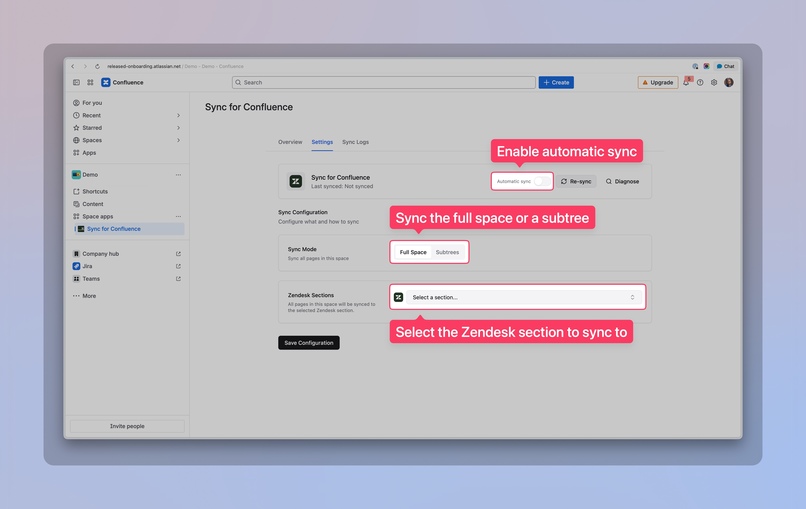The image size is (806, 509).
Task: Click Invite people button
Action: click(x=127, y=426)
